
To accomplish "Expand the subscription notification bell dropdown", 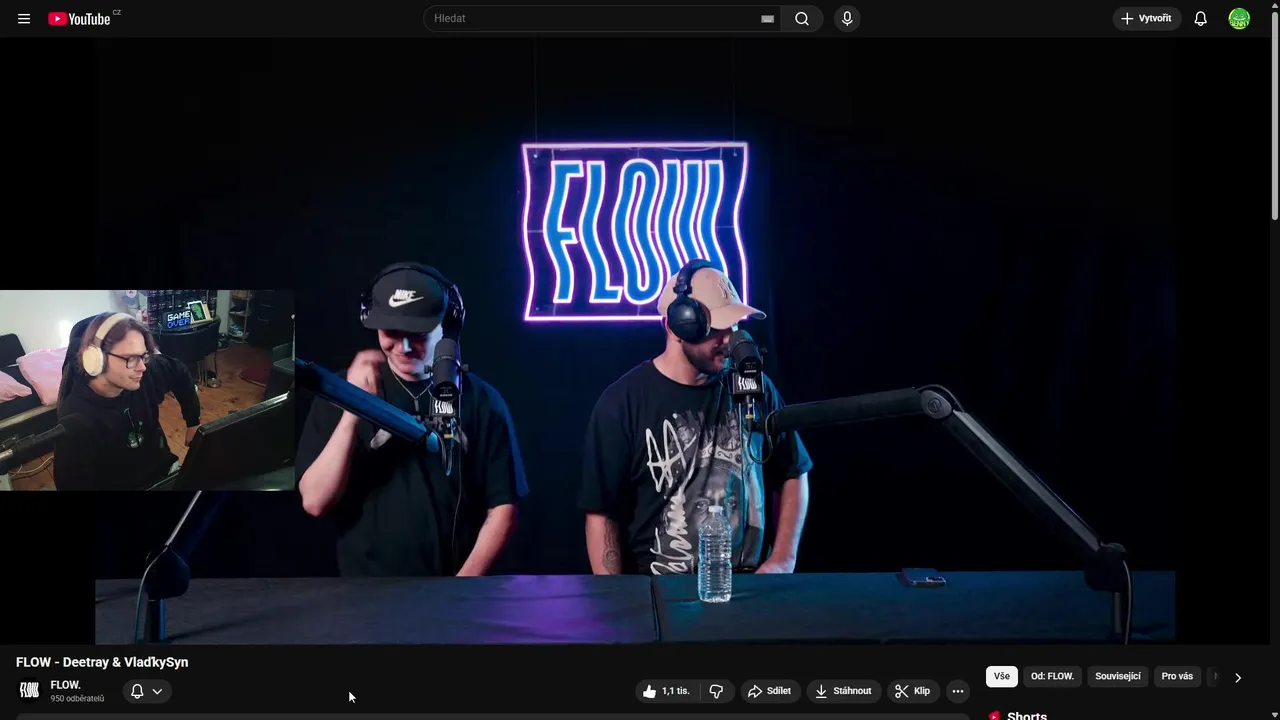I will click(146, 691).
